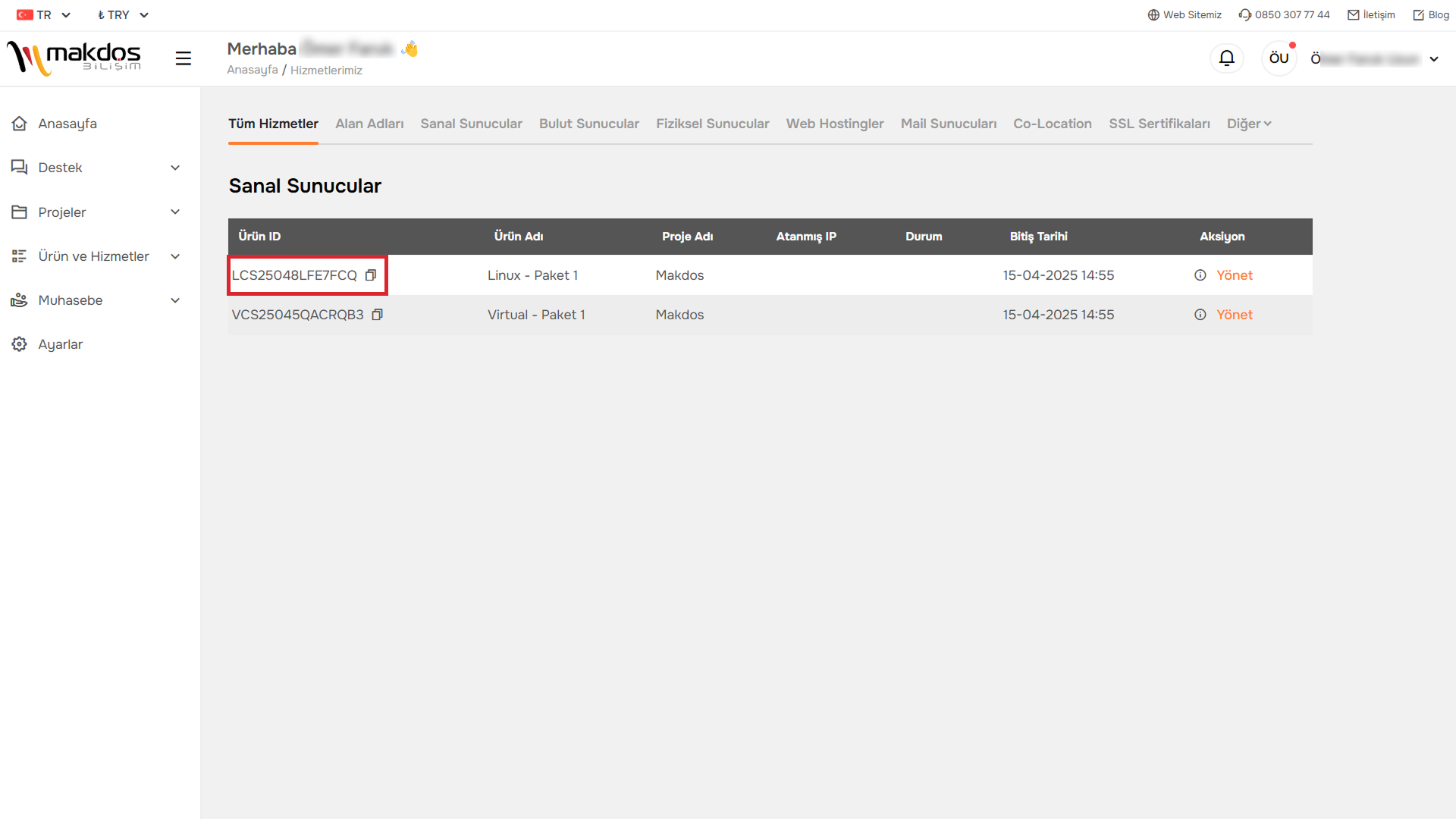
Task: Click the Virtual - Paket 1 product name
Action: 536,315
